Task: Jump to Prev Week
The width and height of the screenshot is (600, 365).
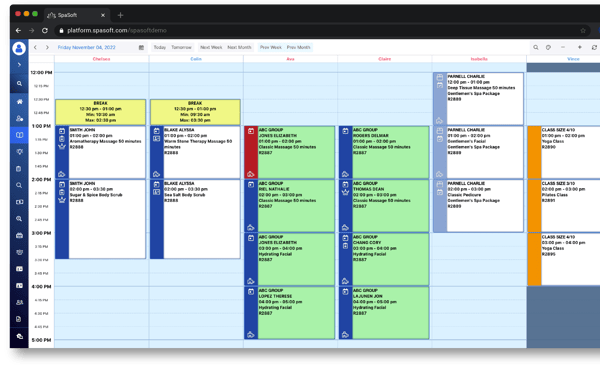Action: click(271, 47)
